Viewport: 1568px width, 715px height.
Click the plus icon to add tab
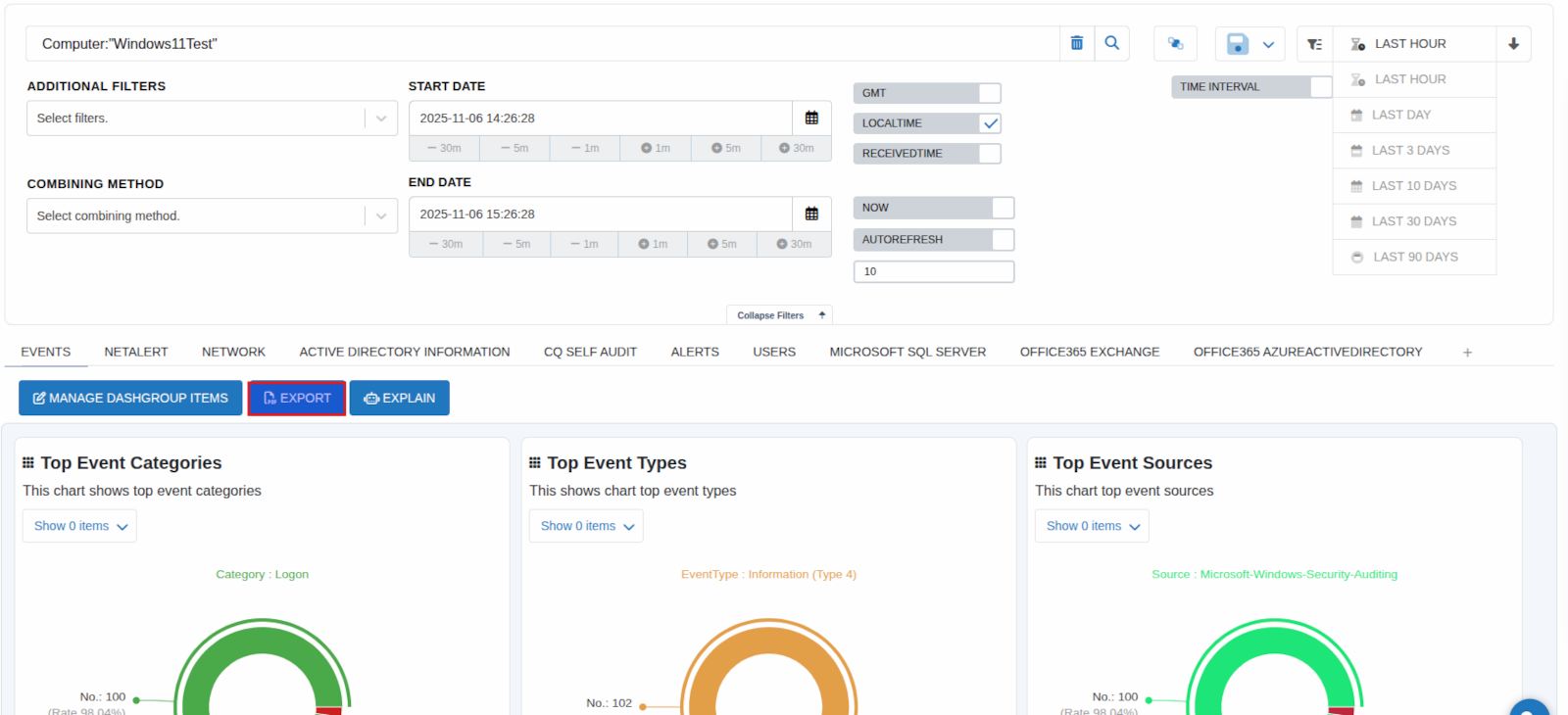pos(1467,353)
